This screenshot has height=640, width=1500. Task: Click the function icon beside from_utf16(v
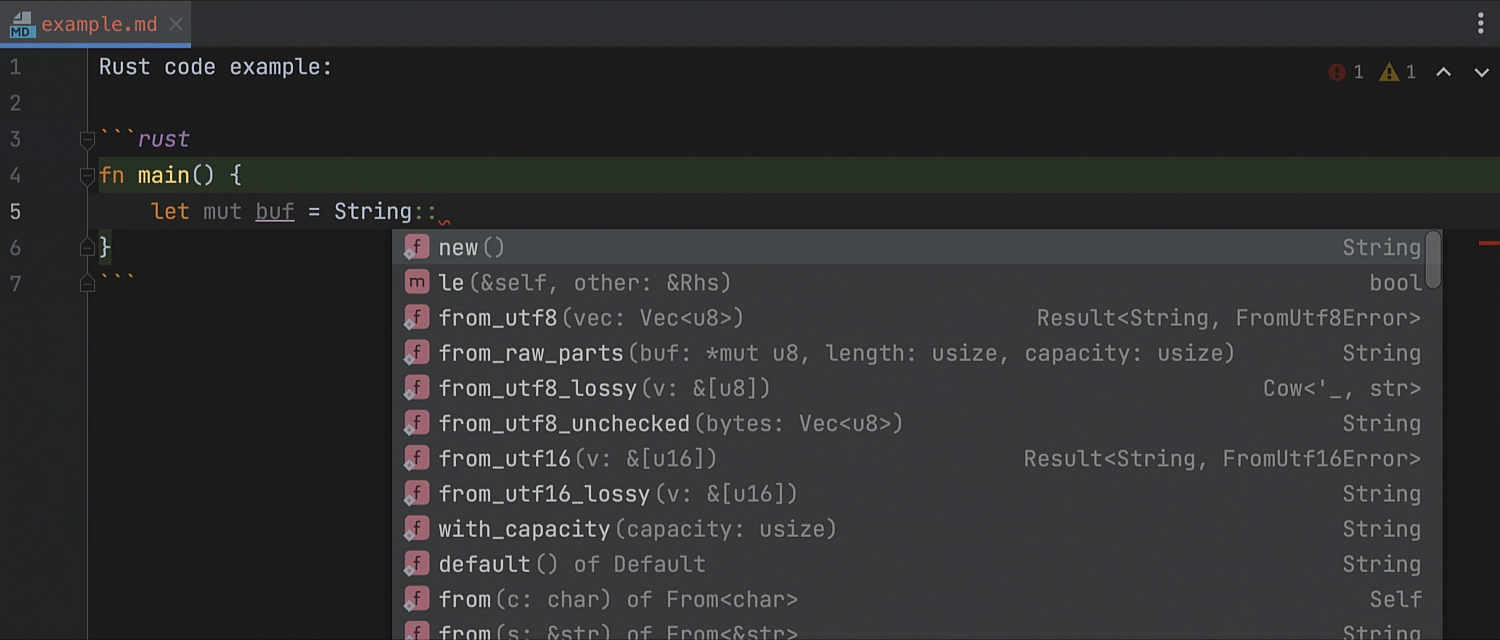(416, 458)
